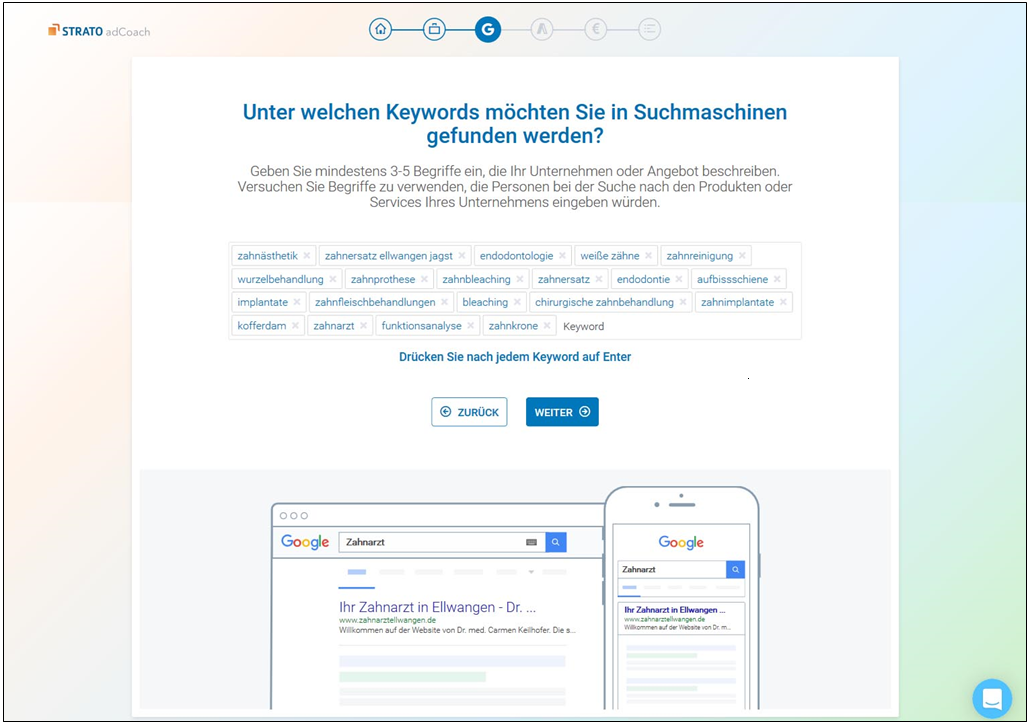Image resolution: width=1030 pixels, height=725 pixels.
Task: Select the Google keywords step icon
Action: 488,29
